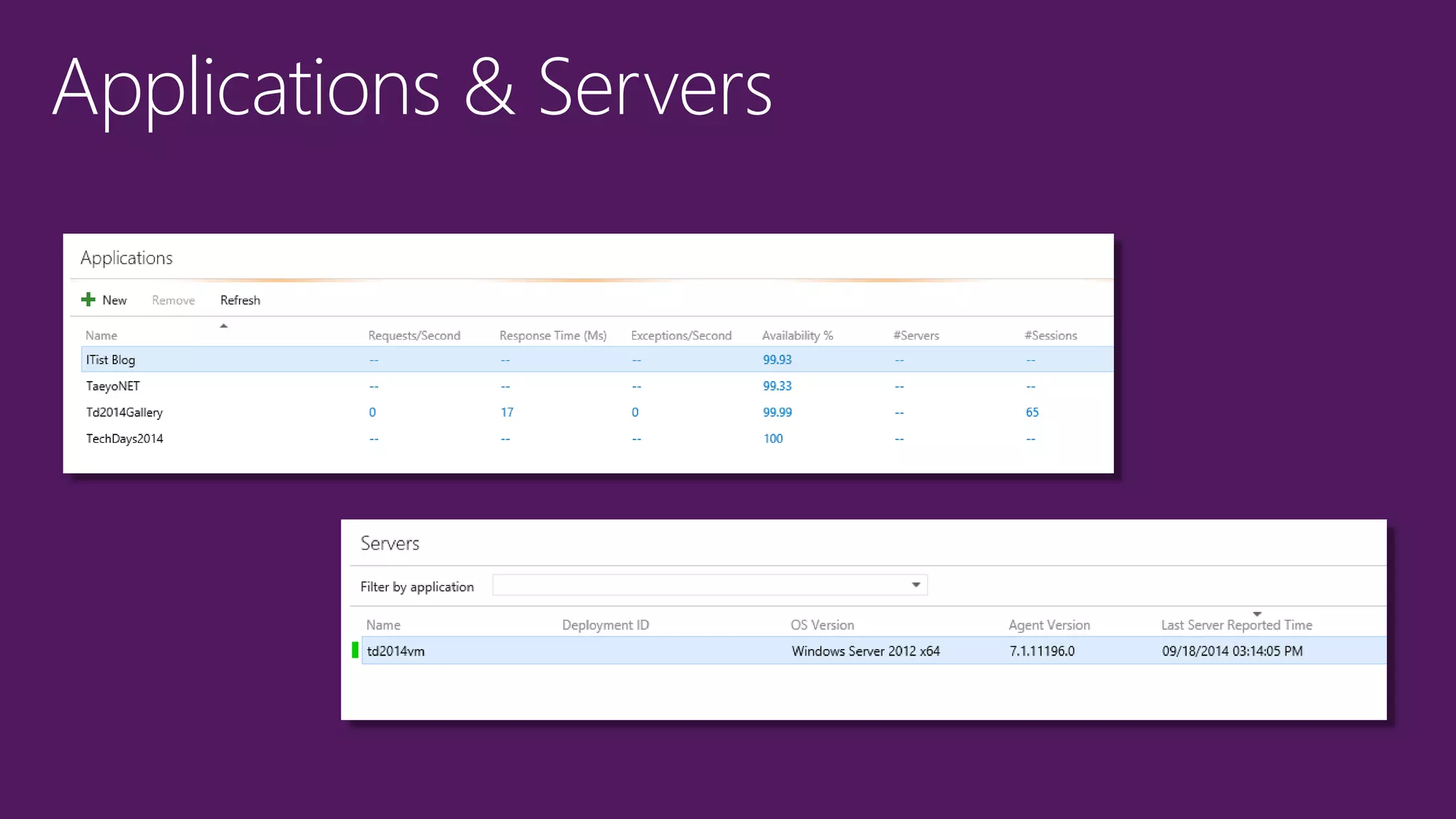Viewport: 1456px width, 819px height.
Task: Refresh the Applications list
Action: (x=240, y=300)
